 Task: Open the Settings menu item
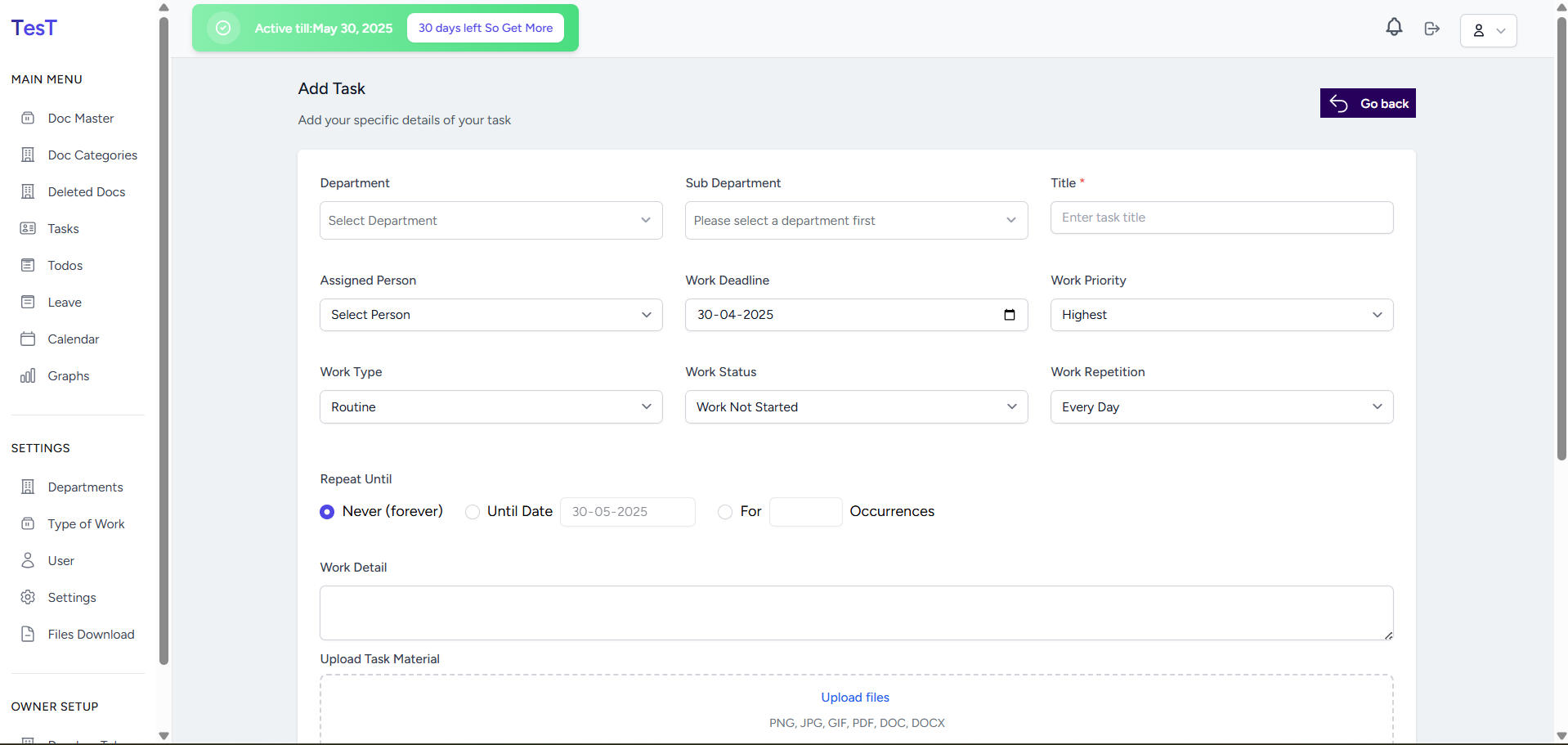click(x=72, y=597)
